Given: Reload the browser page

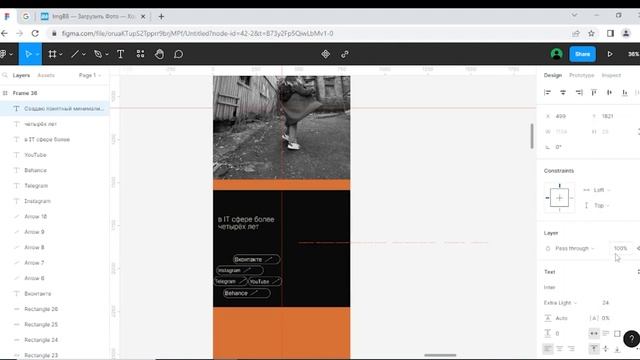Looking at the screenshot, I should (35, 33).
